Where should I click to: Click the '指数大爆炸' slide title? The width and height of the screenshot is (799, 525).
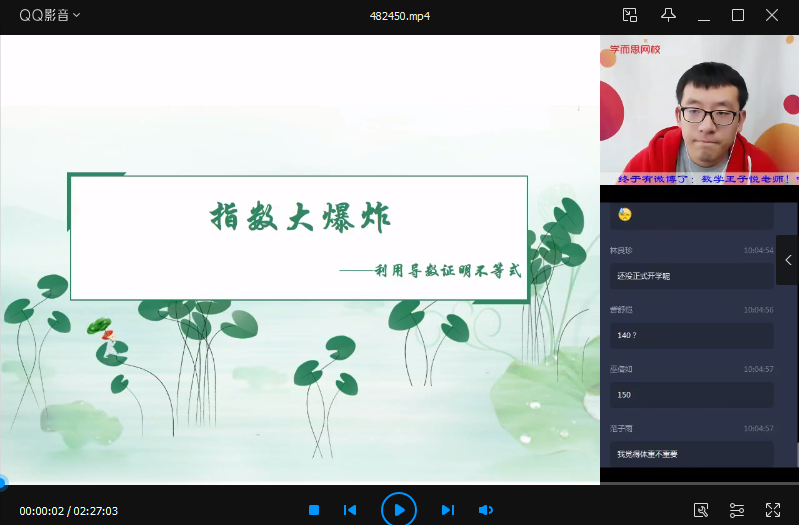click(300, 217)
